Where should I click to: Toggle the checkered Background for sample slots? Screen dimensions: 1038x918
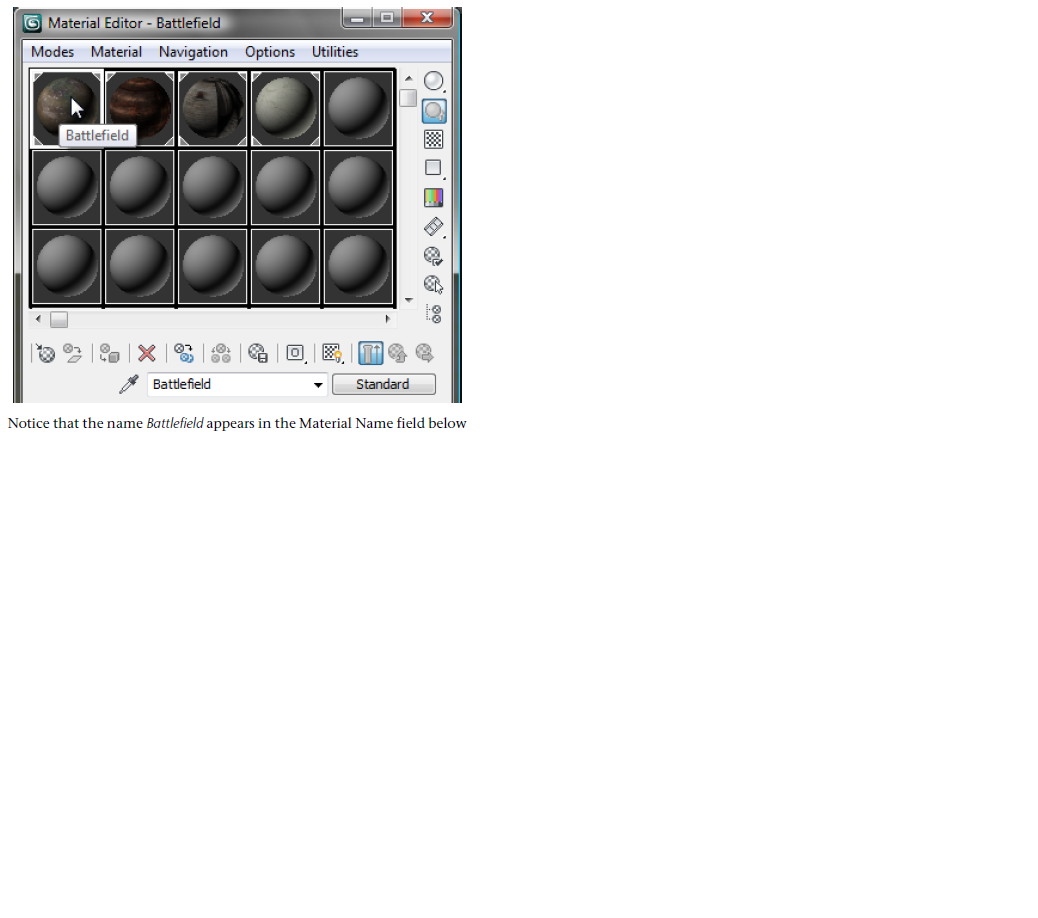[x=434, y=139]
